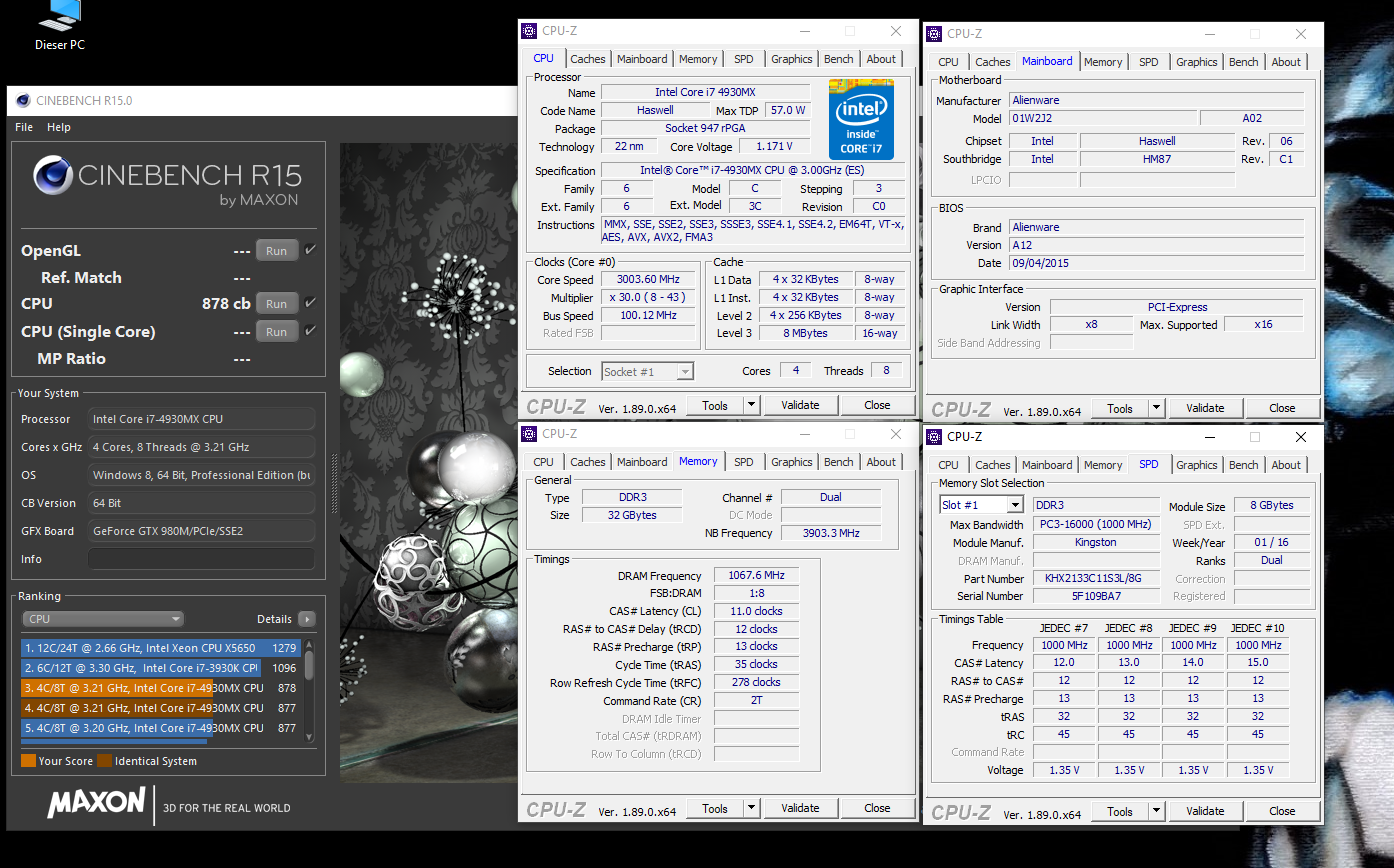The height and width of the screenshot is (868, 1394).
Task: Click the Cinebench R15 sphere logo
Action: [52, 177]
